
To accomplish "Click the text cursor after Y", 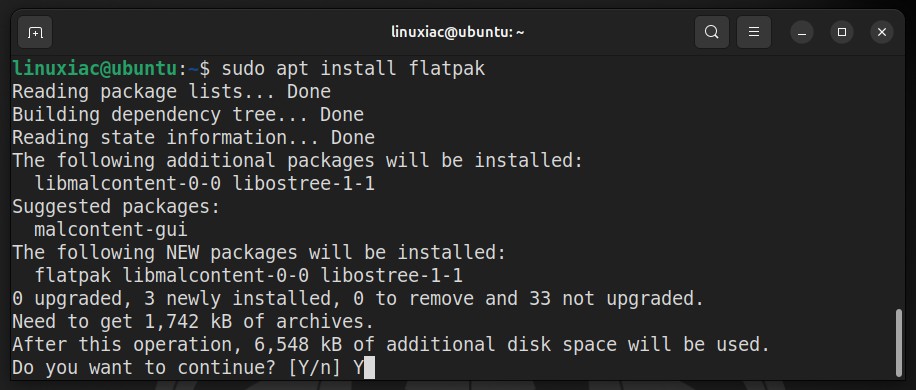I will click(369, 368).
